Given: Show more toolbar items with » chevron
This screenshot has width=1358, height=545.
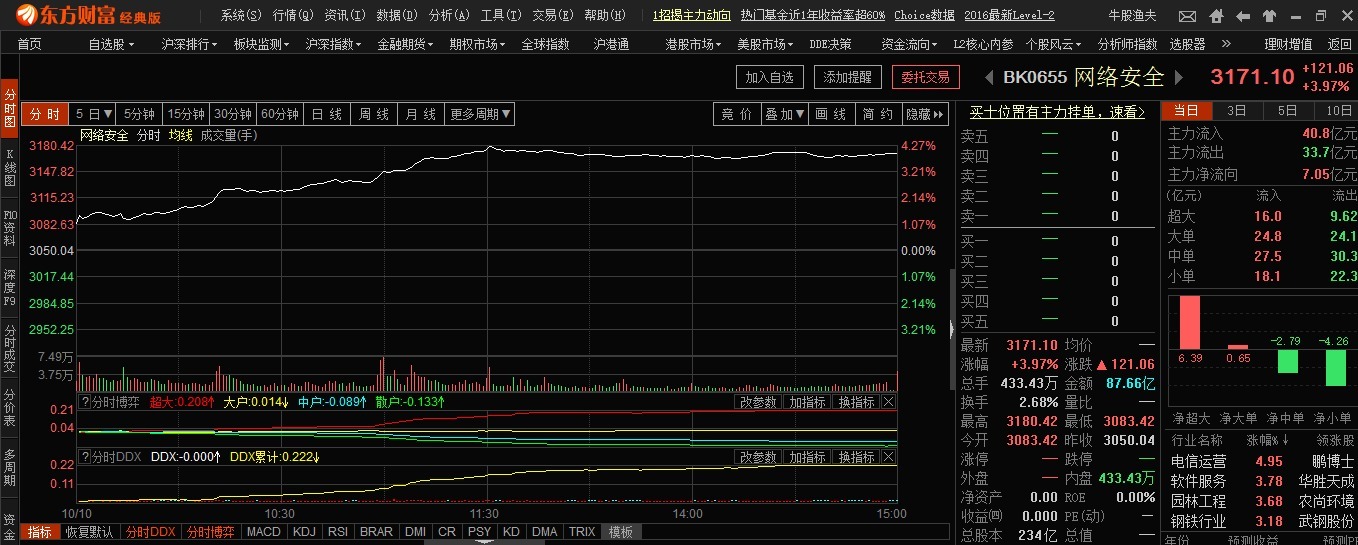Looking at the screenshot, I should [x=1227, y=44].
